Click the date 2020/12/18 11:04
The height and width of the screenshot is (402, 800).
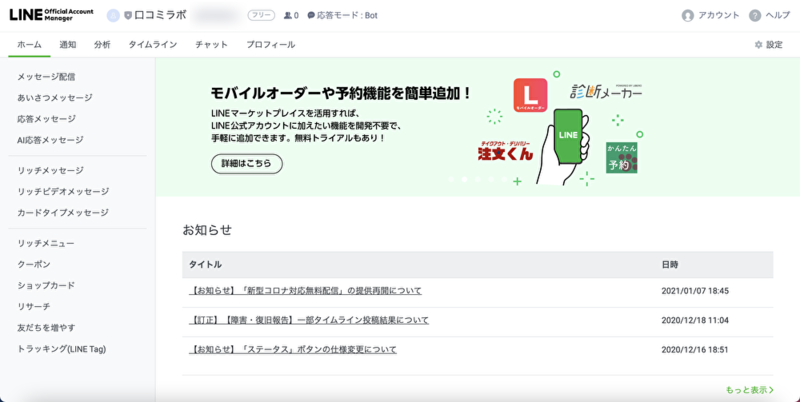pos(695,320)
